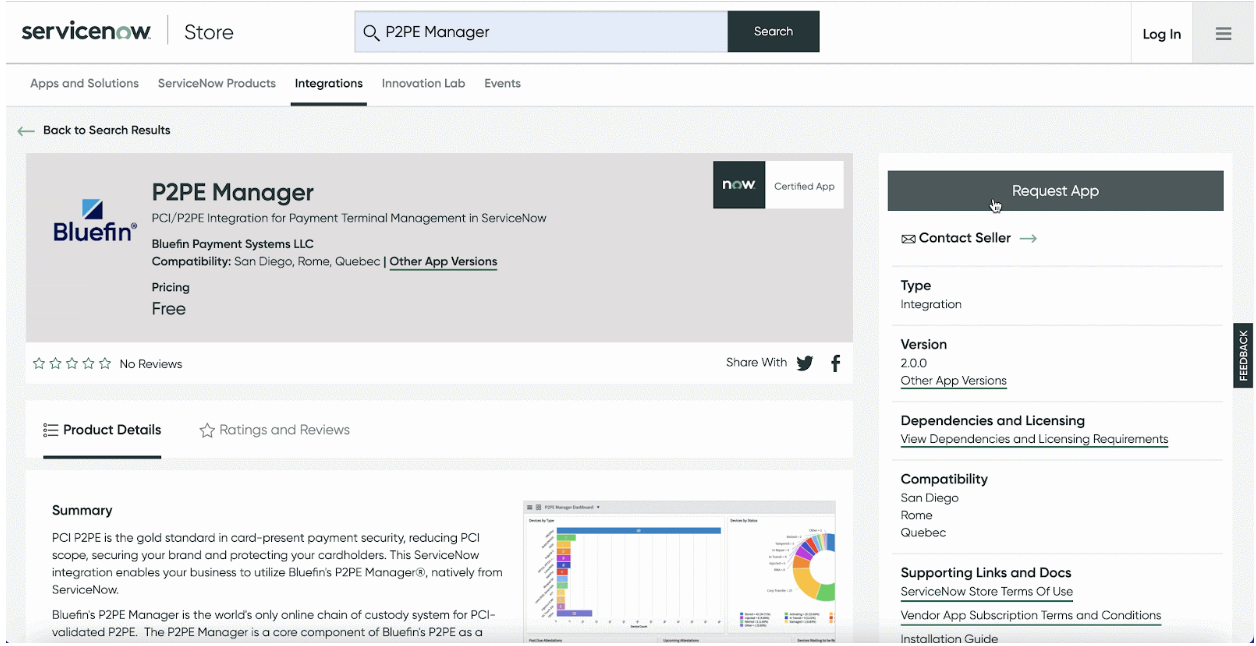Click the Now Certified App badge
1256x646 pixels.
(778, 185)
